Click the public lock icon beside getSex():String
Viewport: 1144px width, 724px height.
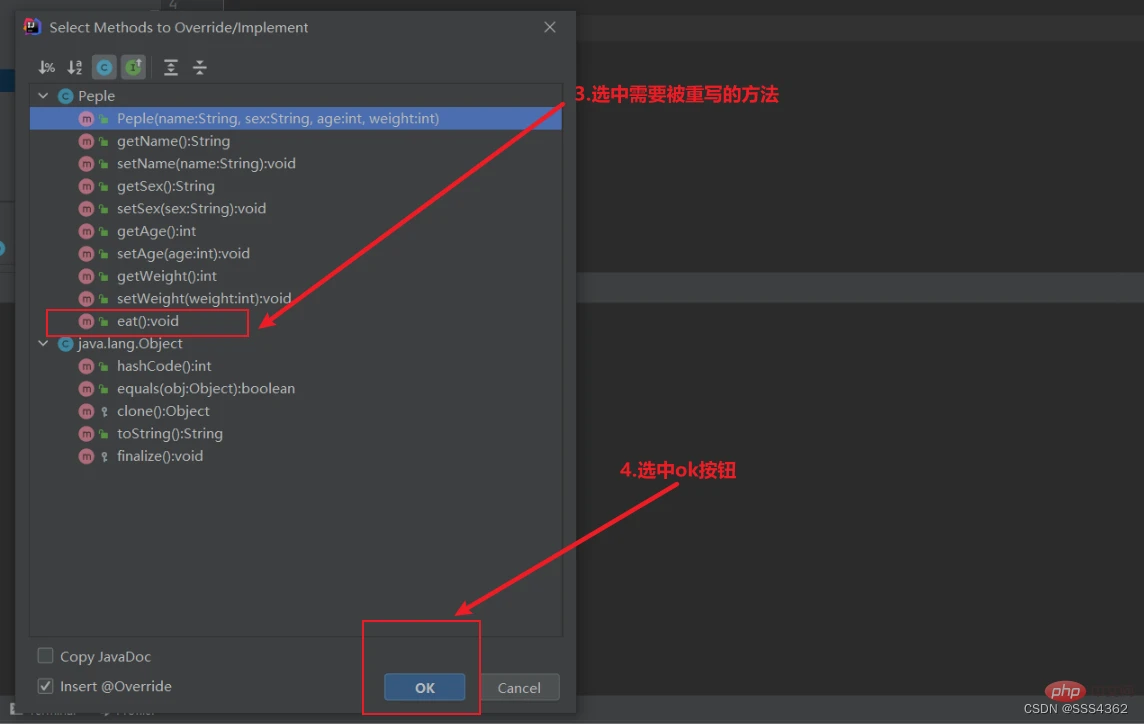104,186
